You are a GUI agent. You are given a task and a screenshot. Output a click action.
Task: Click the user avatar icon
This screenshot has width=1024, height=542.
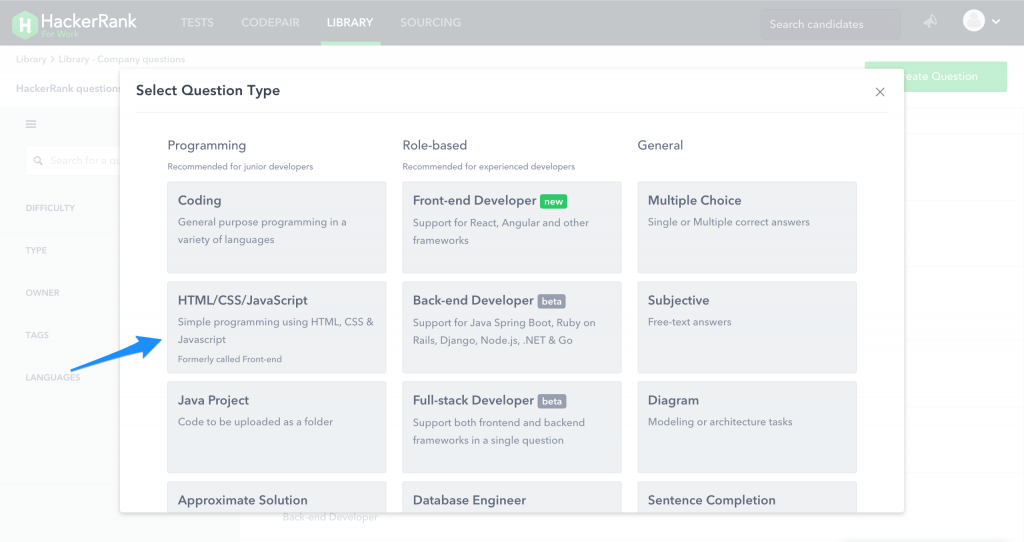pyautogui.click(x=974, y=21)
